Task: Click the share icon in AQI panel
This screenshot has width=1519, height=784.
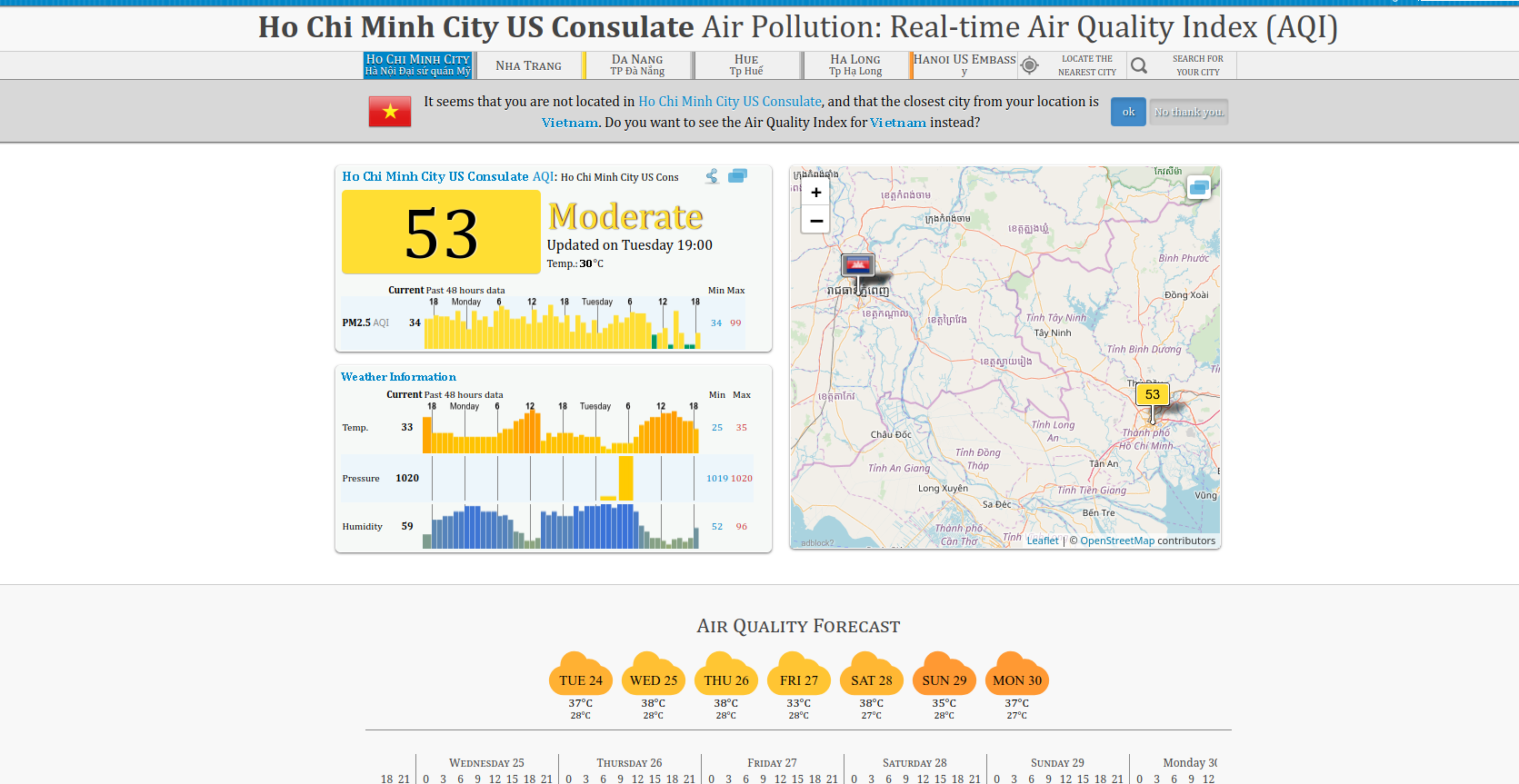Action: tap(712, 176)
